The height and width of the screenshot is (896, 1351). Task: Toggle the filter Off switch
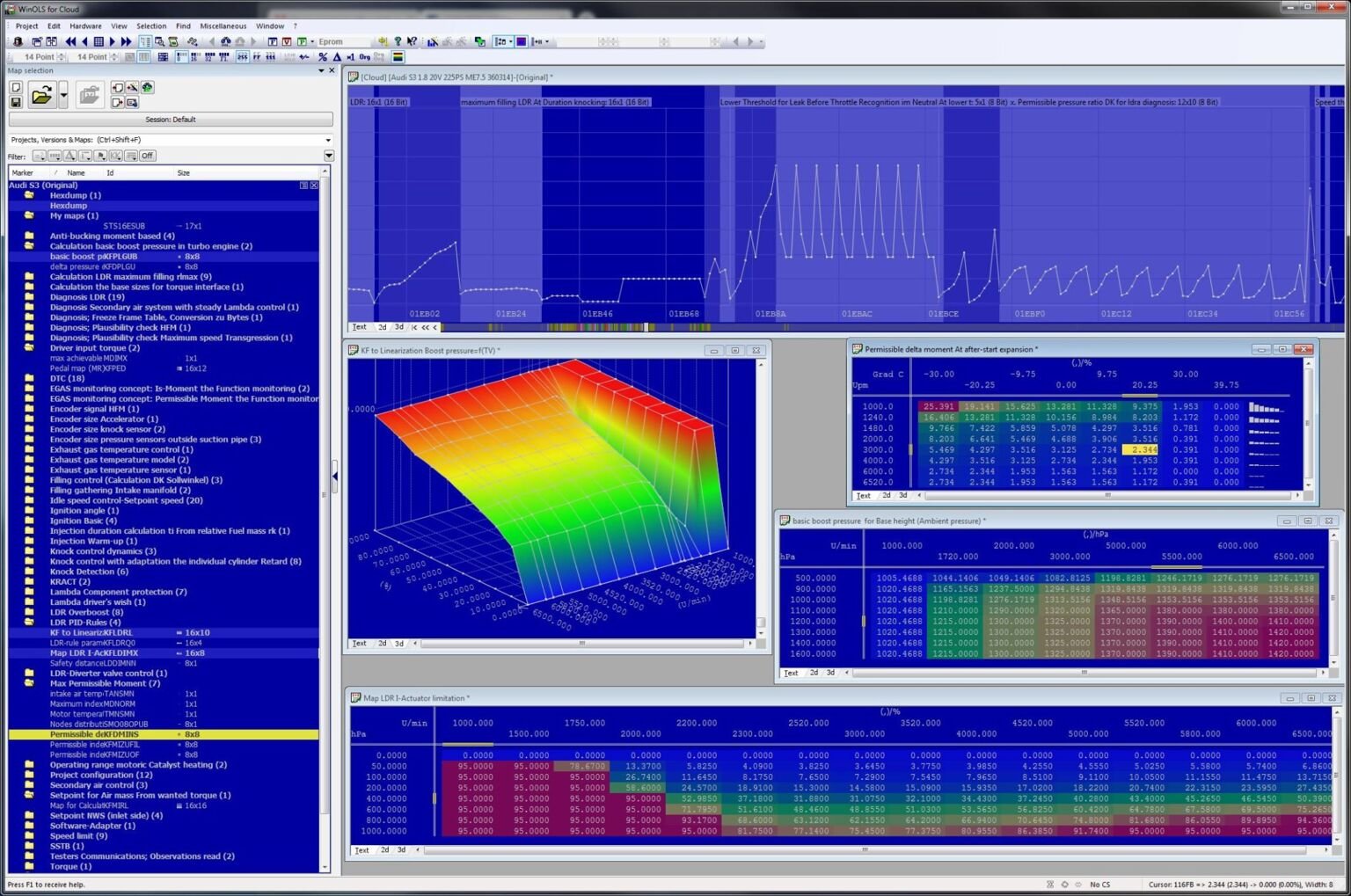coord(147,156)
